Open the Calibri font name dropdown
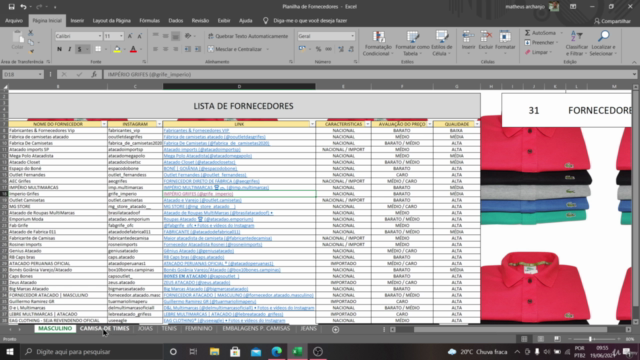This screenshot has height=360, width=640. pyautogui.click(x=100, y=36)
